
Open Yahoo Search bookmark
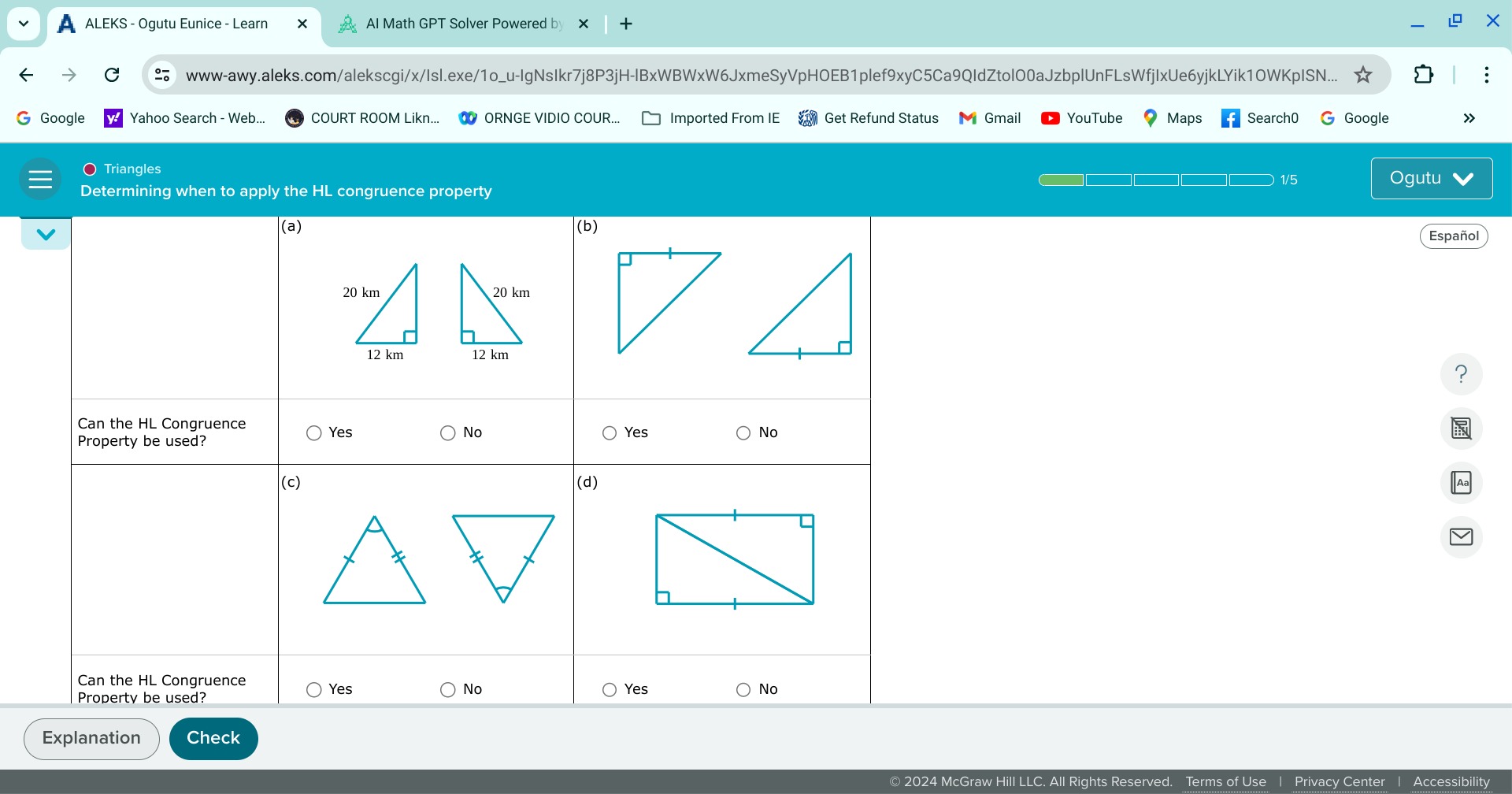tap(185, 118)
